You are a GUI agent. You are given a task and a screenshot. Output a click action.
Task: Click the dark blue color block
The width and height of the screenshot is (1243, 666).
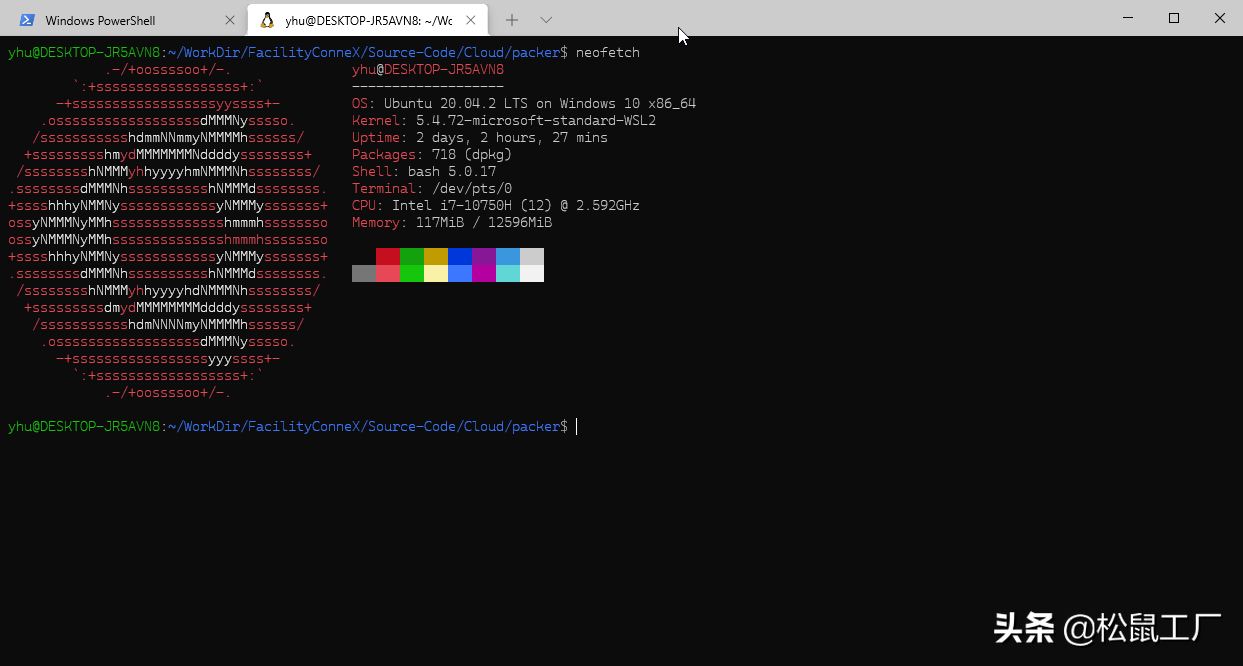pos(460,256)
